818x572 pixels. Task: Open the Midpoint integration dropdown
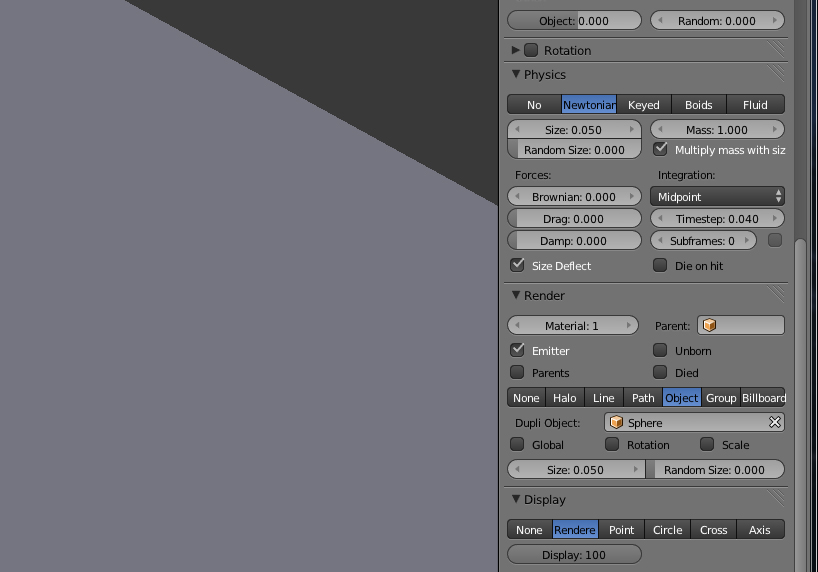pyautogui.click(x=717, y=197)
